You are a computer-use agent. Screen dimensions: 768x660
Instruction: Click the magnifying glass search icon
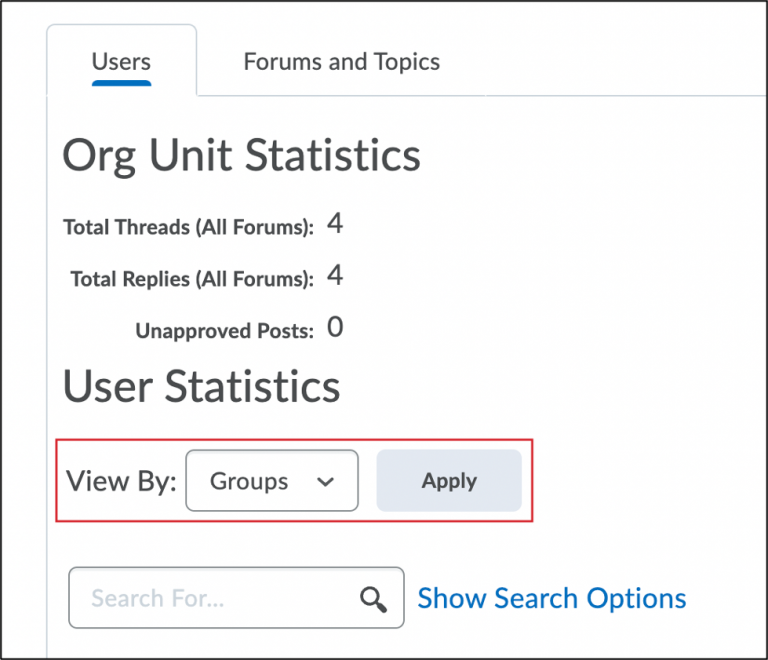tap(373, 599)
